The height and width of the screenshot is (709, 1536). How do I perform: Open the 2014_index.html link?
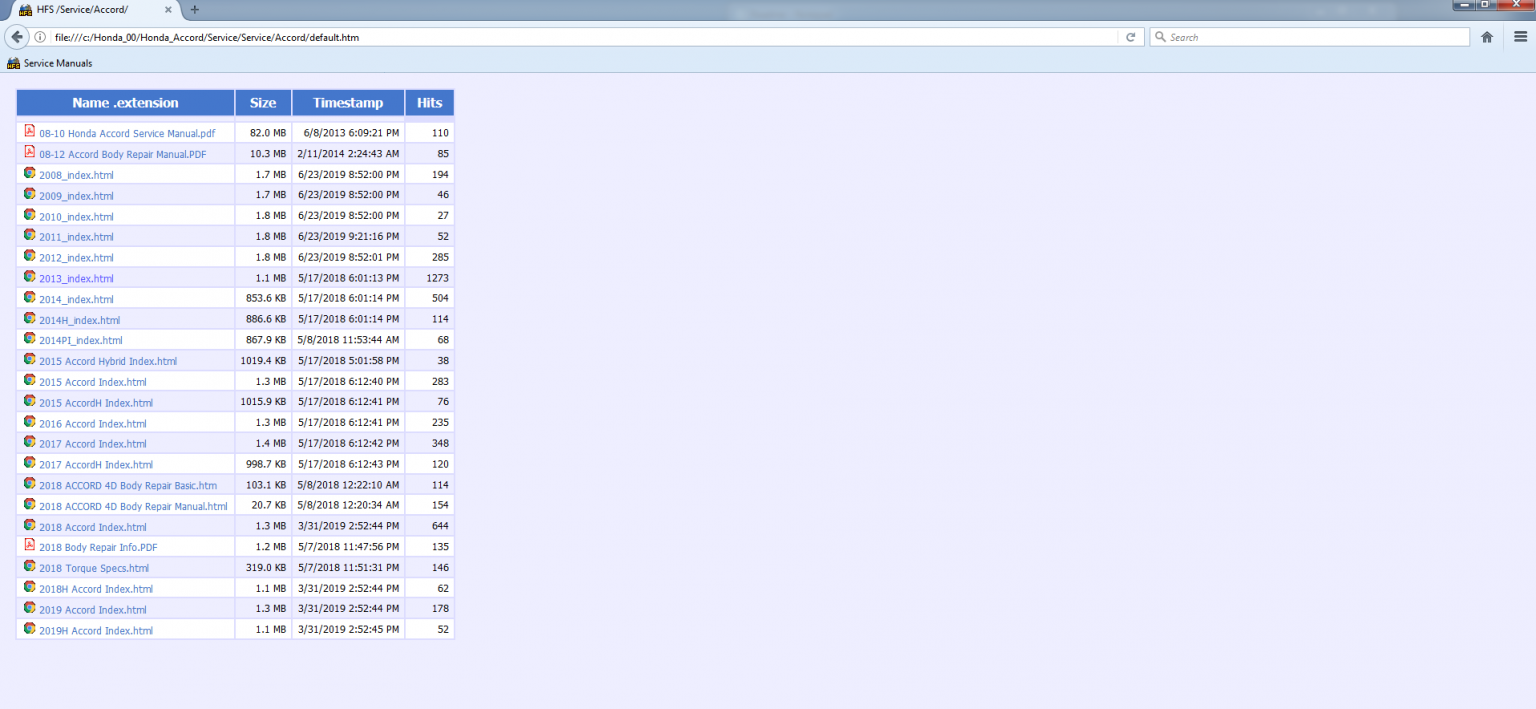76,299
